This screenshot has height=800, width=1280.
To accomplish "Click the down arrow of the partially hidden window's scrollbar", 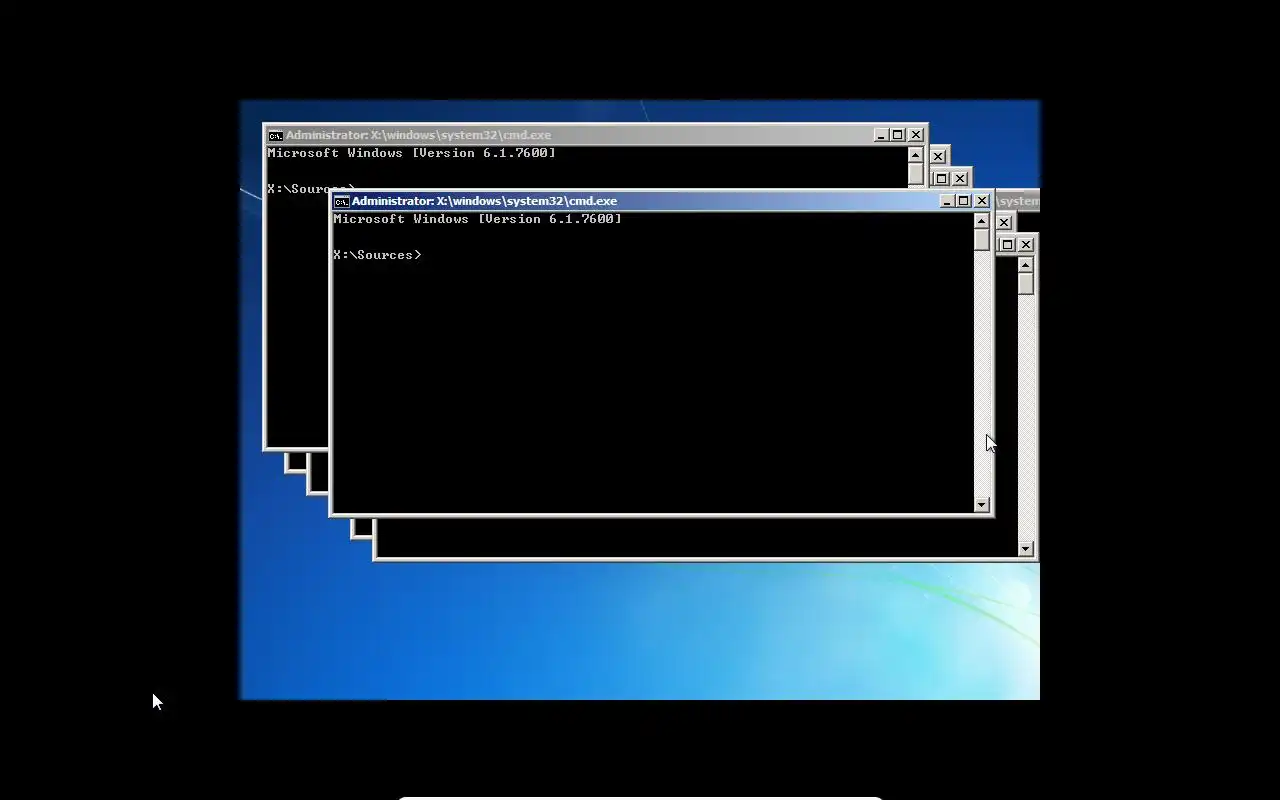I will (1026, 549).
